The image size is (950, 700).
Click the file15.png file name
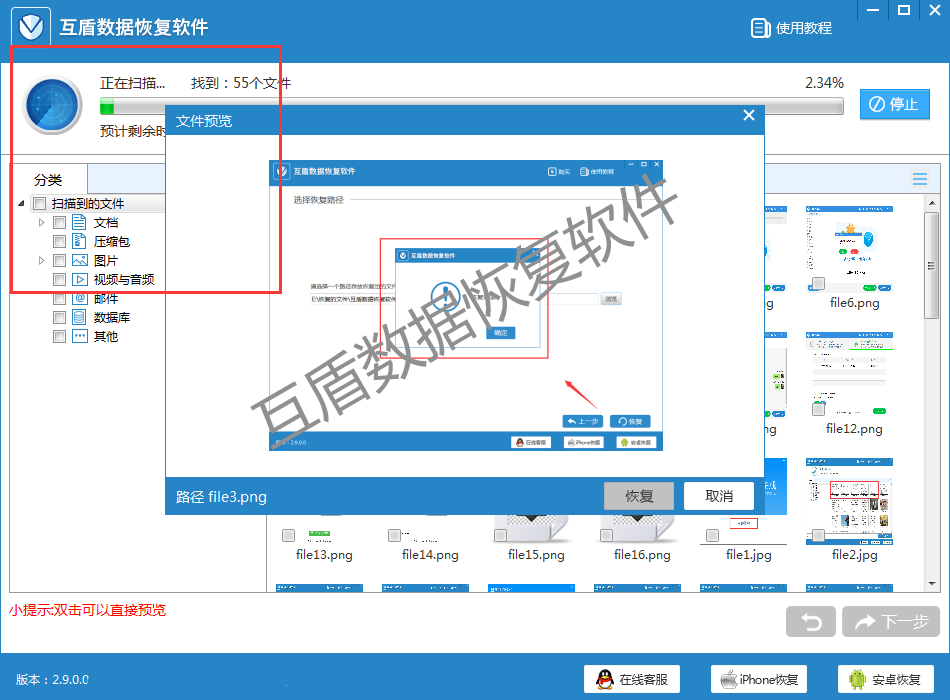(x=536, y=555)
